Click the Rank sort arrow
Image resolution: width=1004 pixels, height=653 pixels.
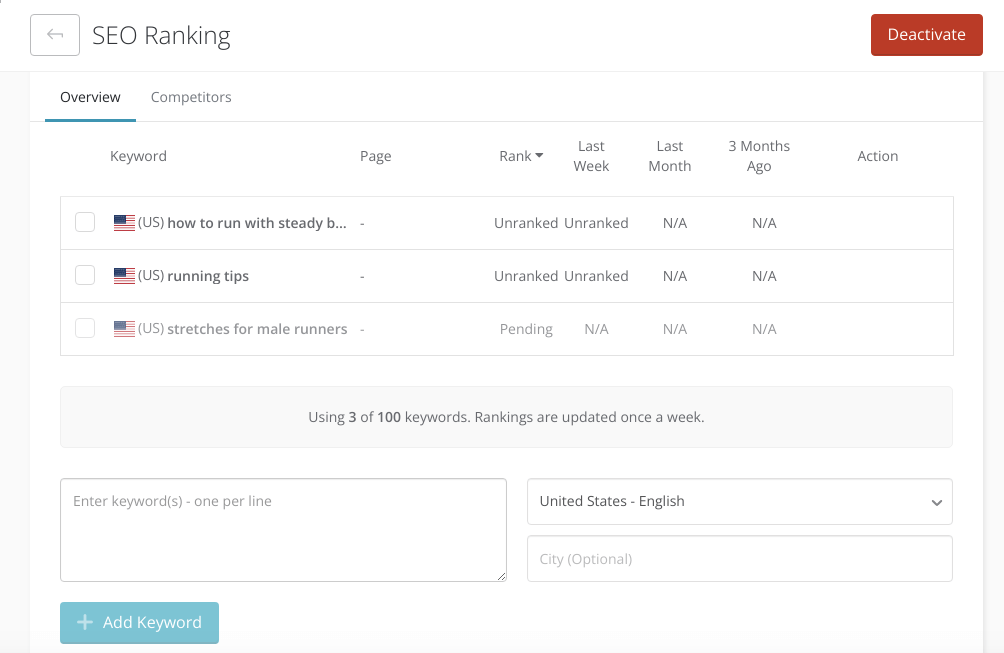click(539, 156)
